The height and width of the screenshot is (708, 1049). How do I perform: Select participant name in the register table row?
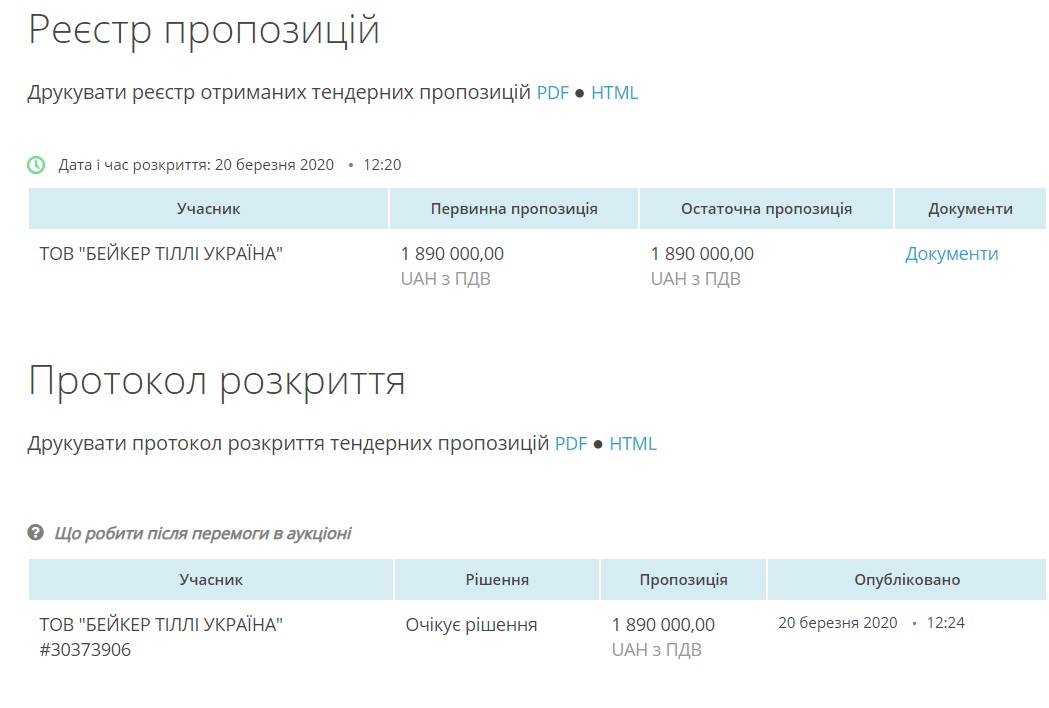(161, 254)
